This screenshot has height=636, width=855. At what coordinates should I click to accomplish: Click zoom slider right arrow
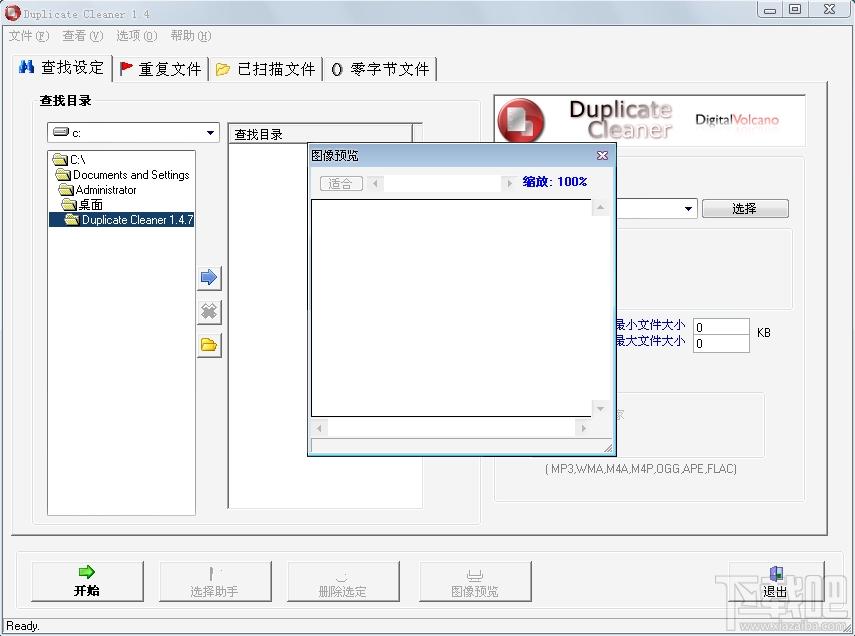pyautogui.click(x=509, y=183)
